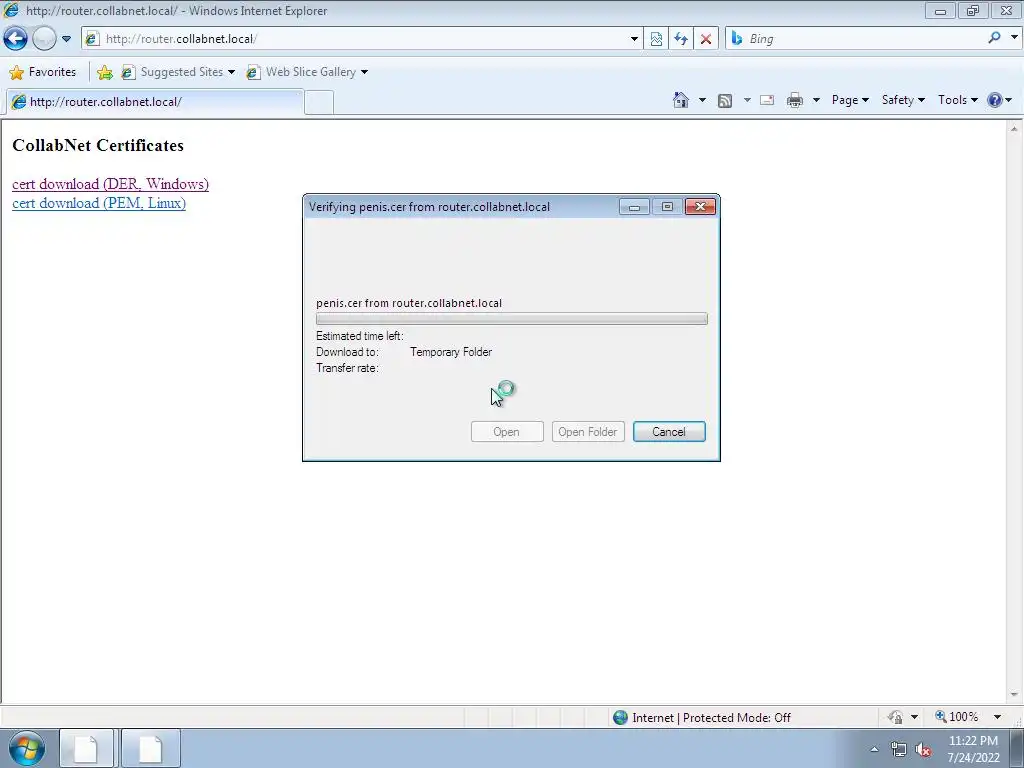Click the Add to Favorites bar icon

point(104,72)
